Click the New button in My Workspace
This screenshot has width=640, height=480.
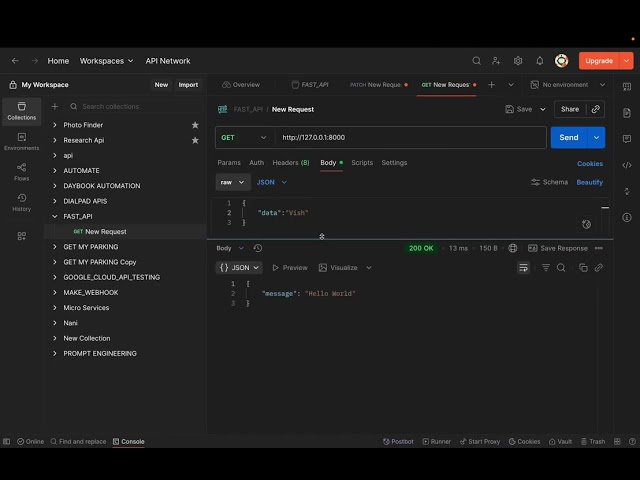pos(161,85)
